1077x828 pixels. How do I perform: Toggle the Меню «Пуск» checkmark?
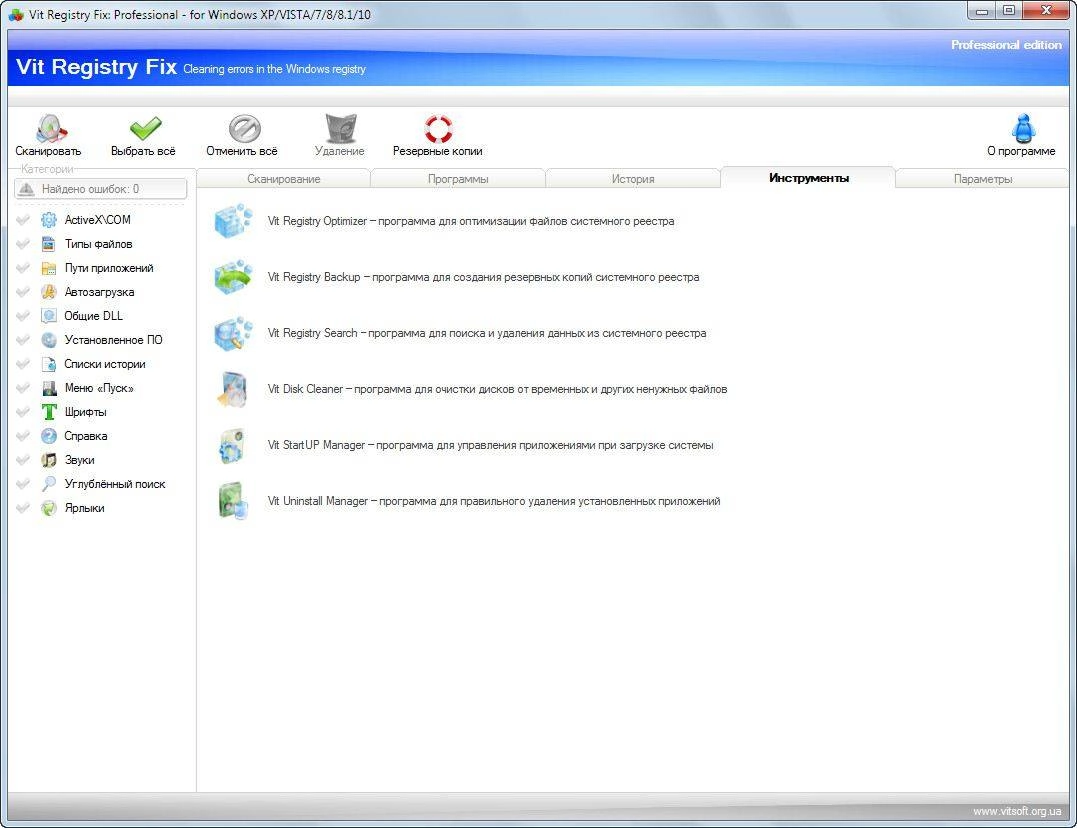[x=23, y=388]
